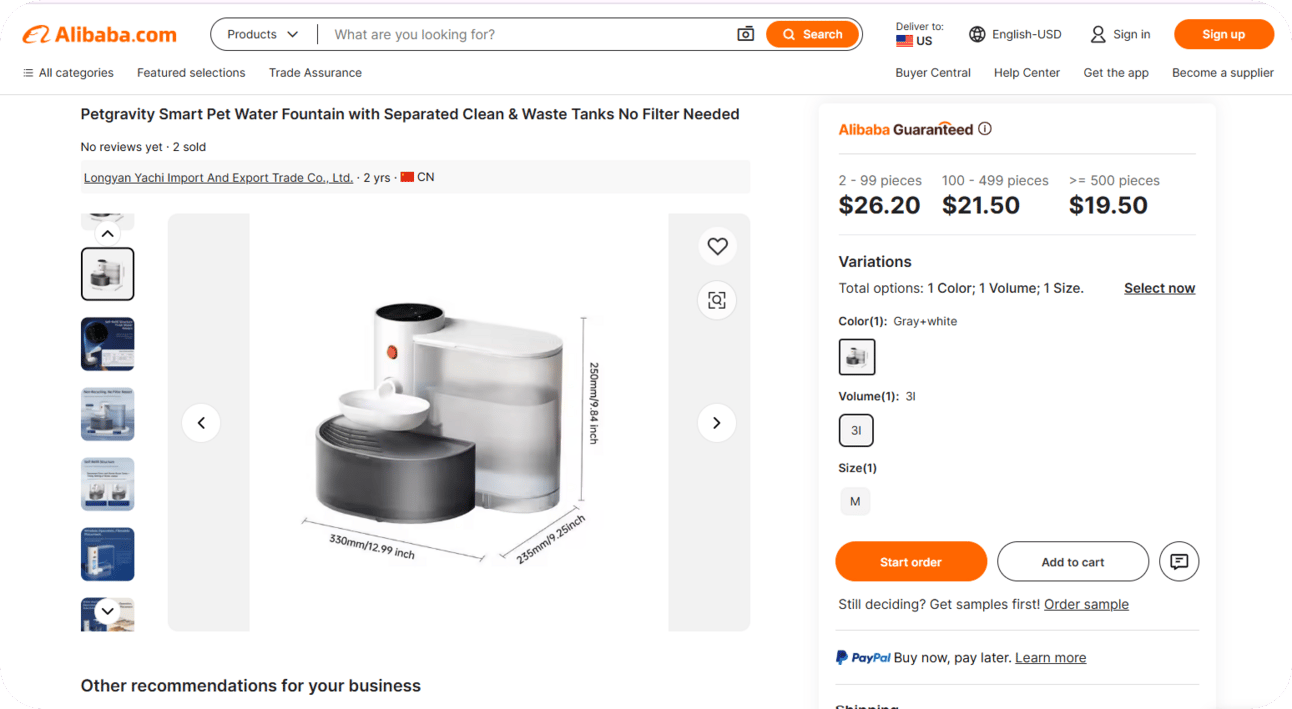This screenshot has width=1292, height=709.
Task: Open chat with supplier message icon
Action: tap(1179, 561)
